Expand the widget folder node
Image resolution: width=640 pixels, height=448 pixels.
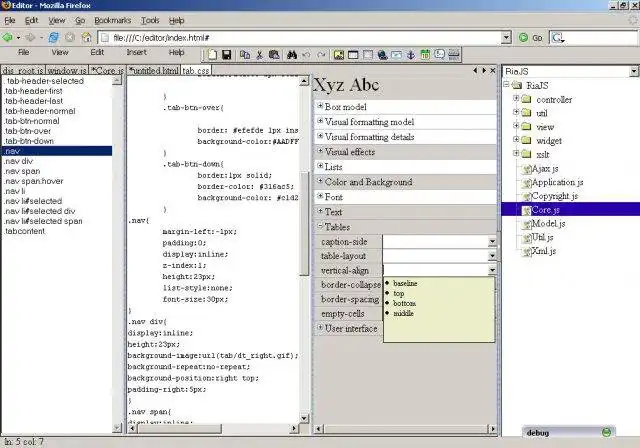point(516,140)
